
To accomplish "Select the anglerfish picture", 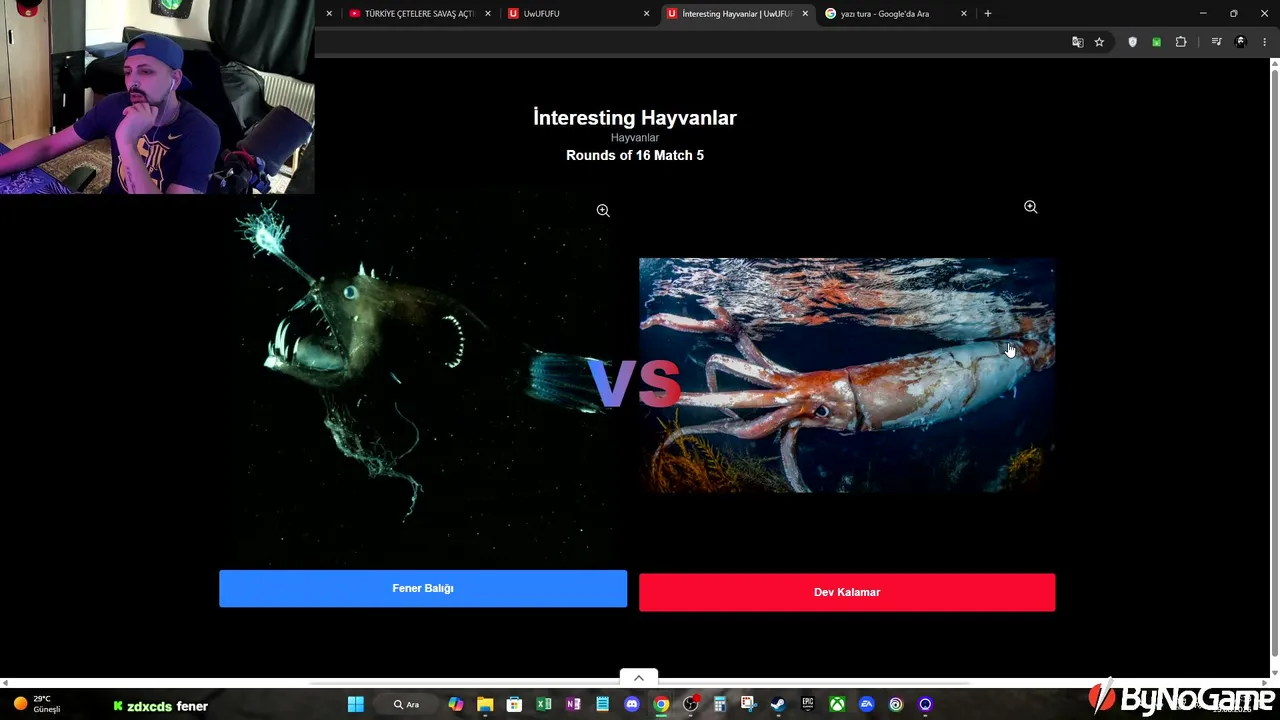I will point(423,380).
